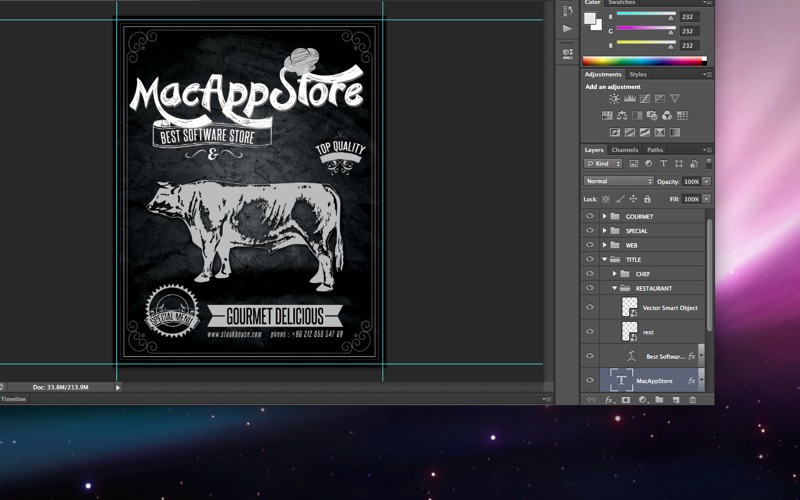Click the foreground color swatch

click(590, 19)
